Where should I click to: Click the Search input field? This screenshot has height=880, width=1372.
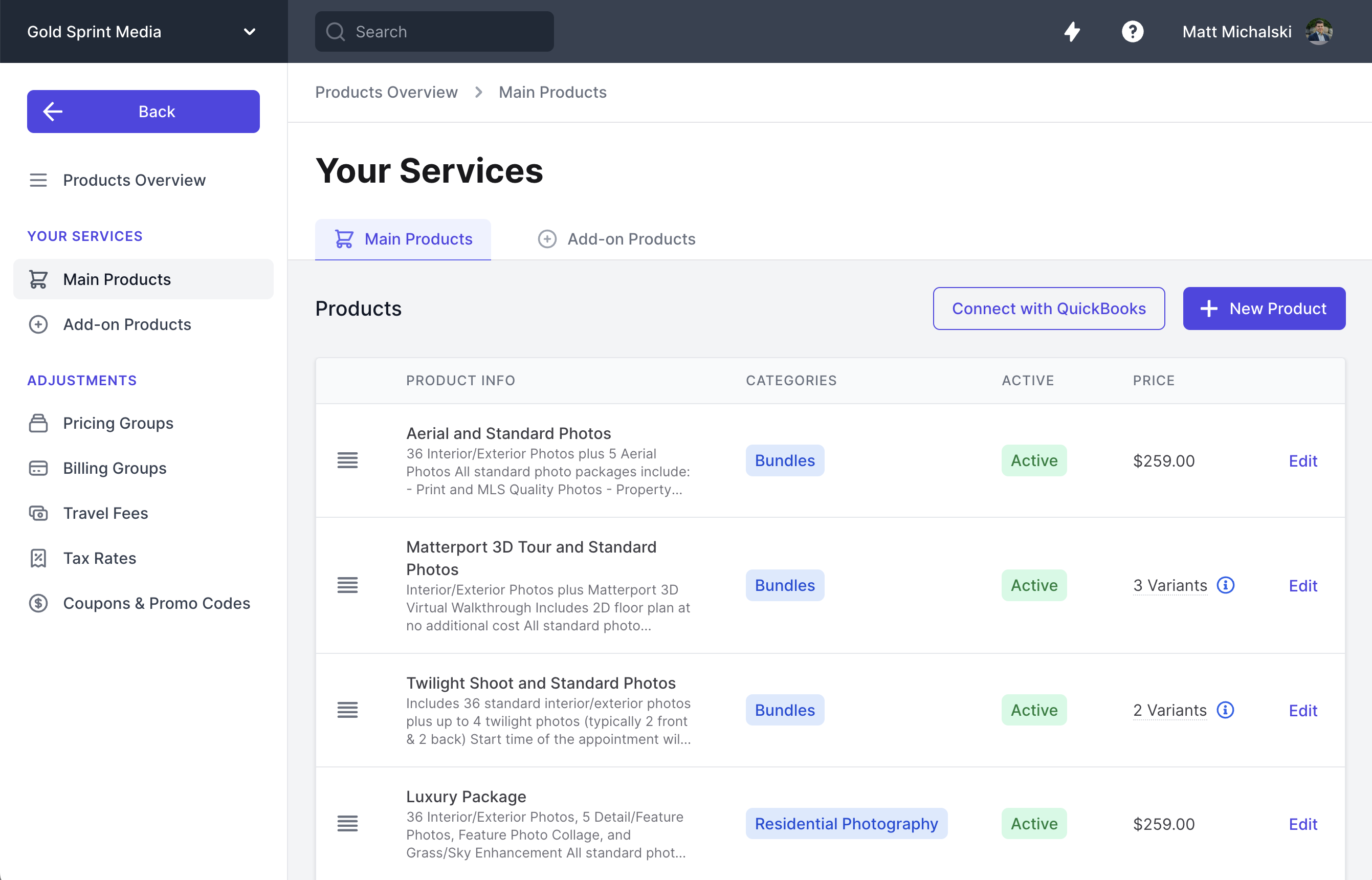tap(434, 31)
